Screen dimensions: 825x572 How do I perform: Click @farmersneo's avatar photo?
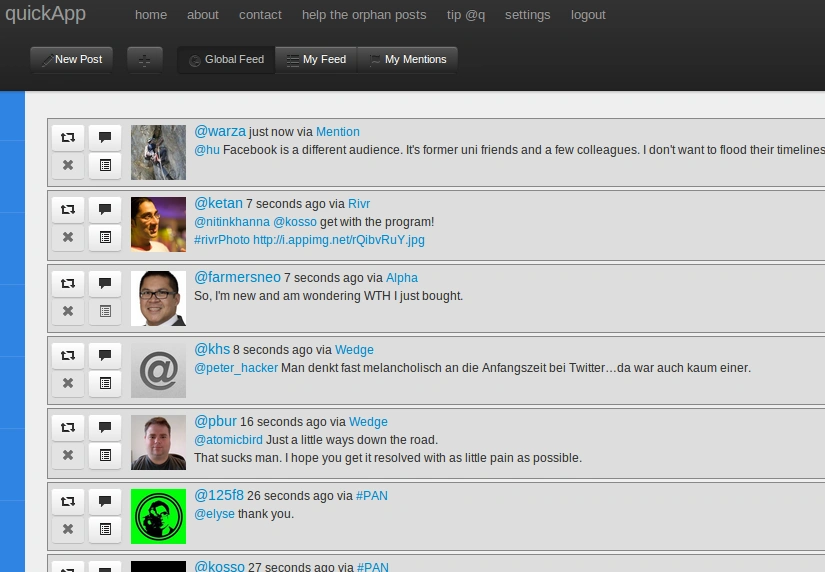pyautogui.click(x=158, y=299)
